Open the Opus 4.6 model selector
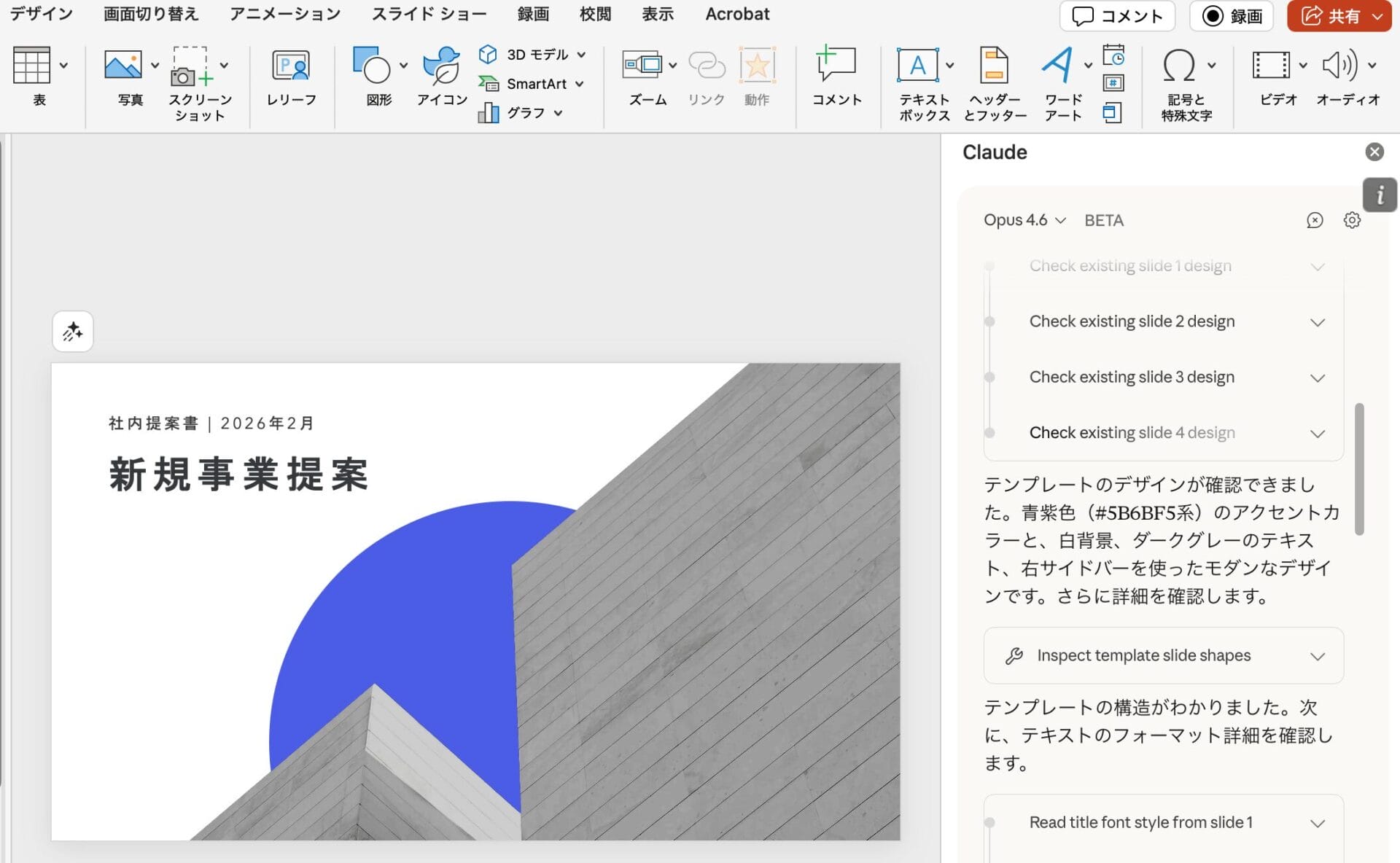Screen dimensions: 1400x863 point(1023,220)
